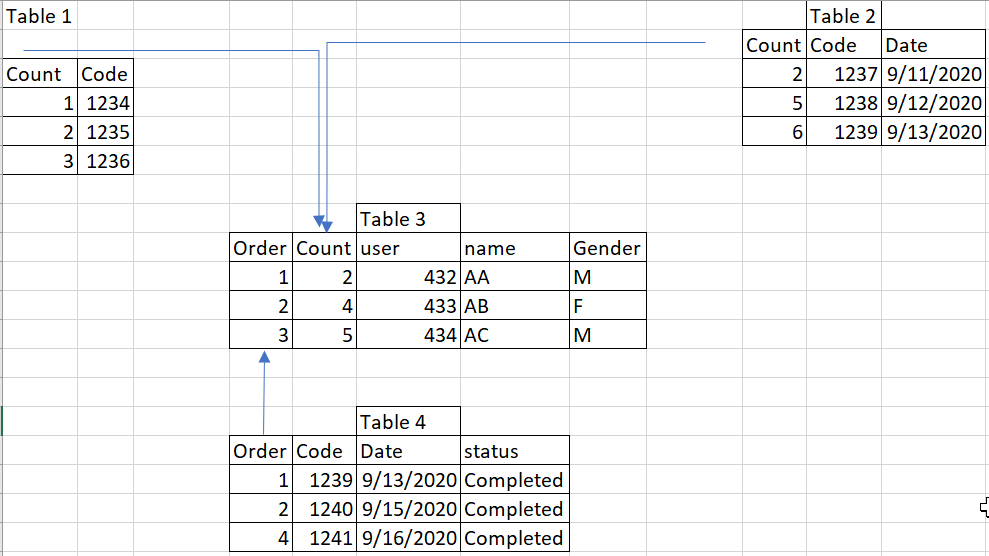989x556 pixels.
Task: Select the Order header in Table 4
Action: click(260, 451)
